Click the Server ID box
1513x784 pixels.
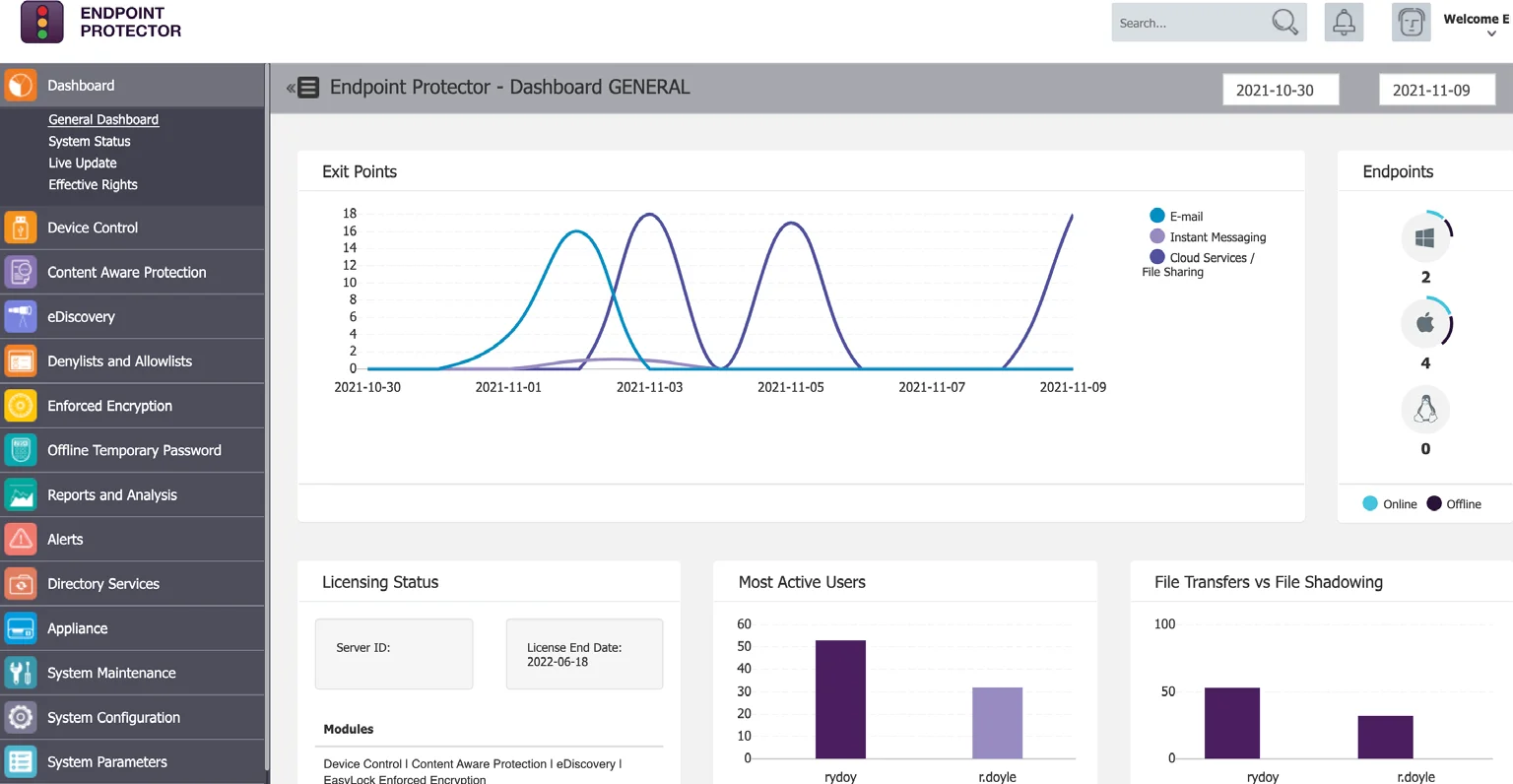[x=394, y=654]
